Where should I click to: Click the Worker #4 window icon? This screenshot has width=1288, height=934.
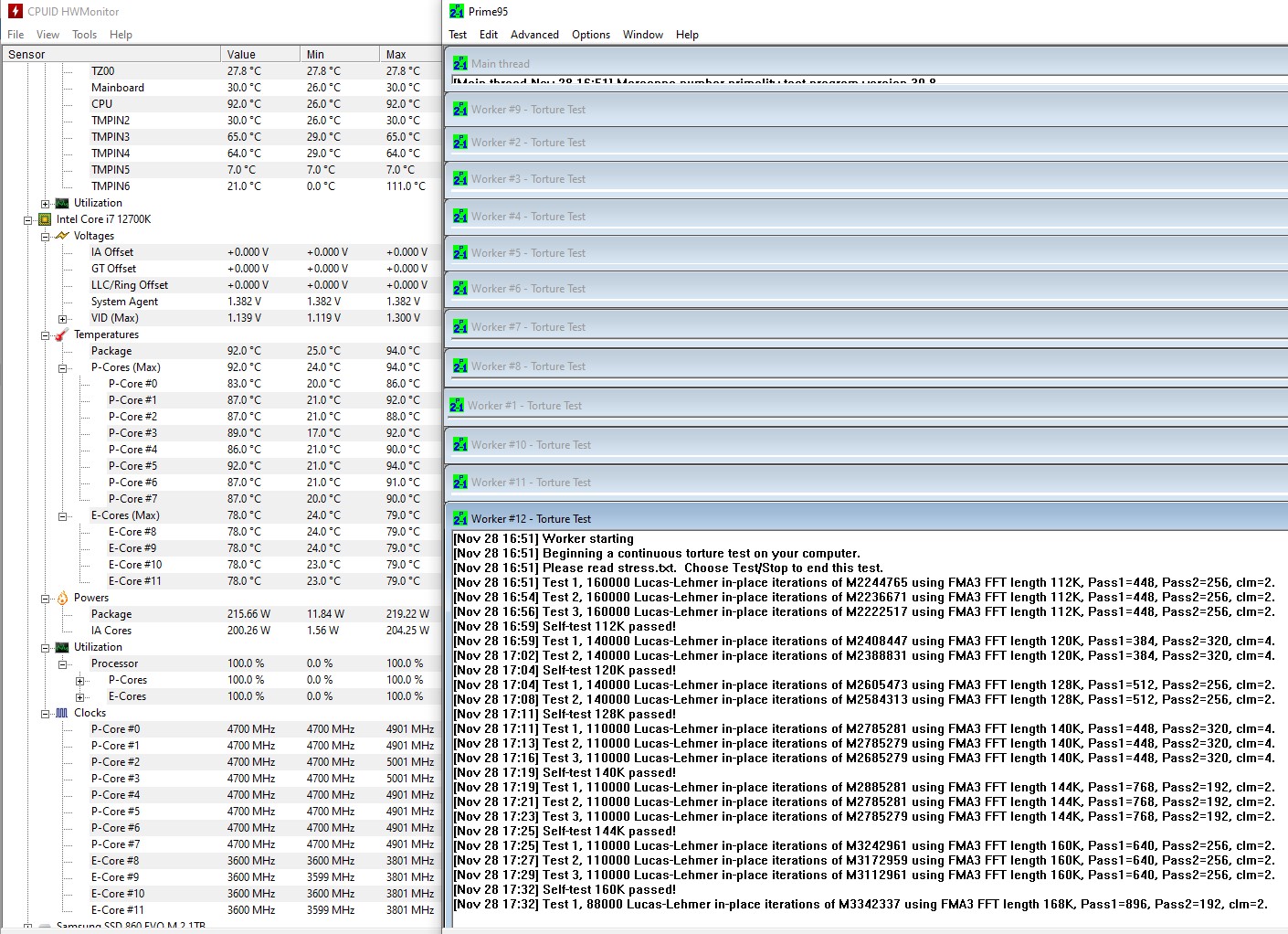[x=460, y=217]
